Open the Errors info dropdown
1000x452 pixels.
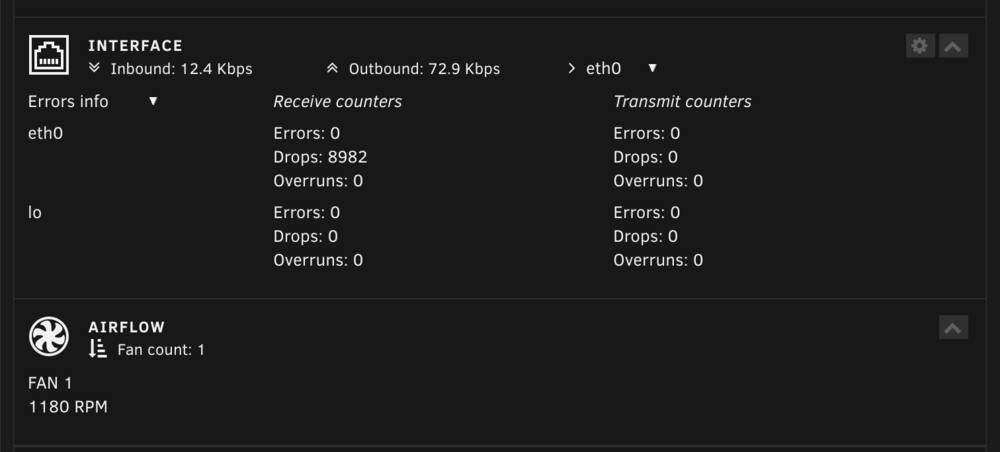click(x=92, y=101)
